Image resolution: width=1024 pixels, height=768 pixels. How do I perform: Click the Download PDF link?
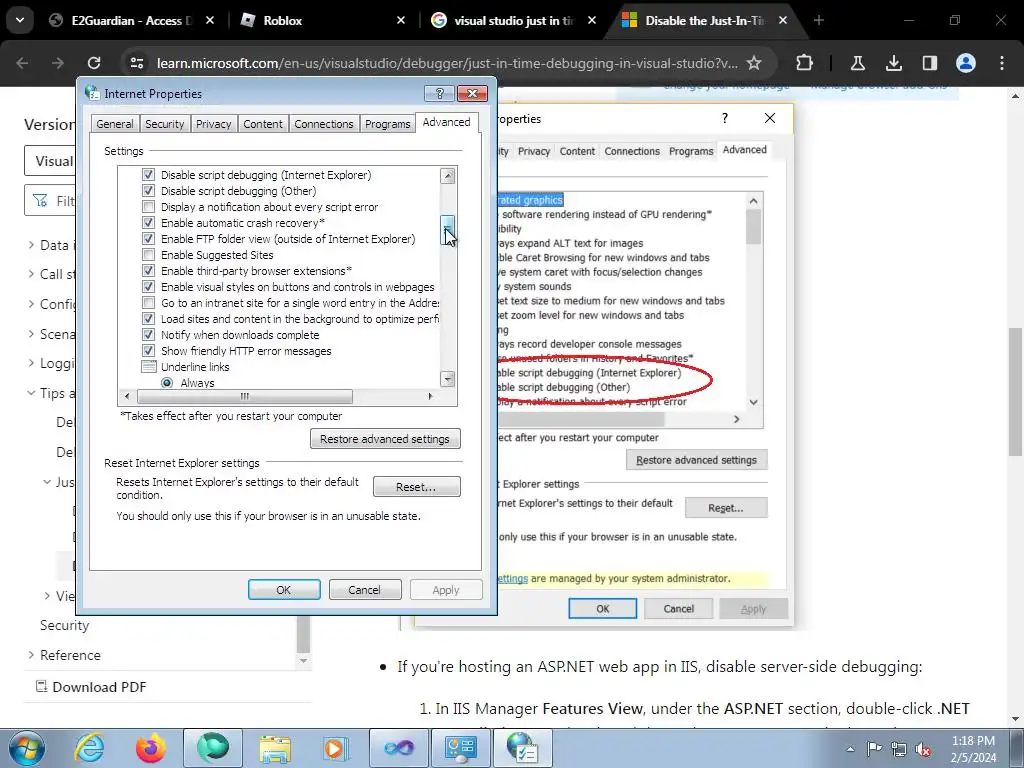coord(99,687)
